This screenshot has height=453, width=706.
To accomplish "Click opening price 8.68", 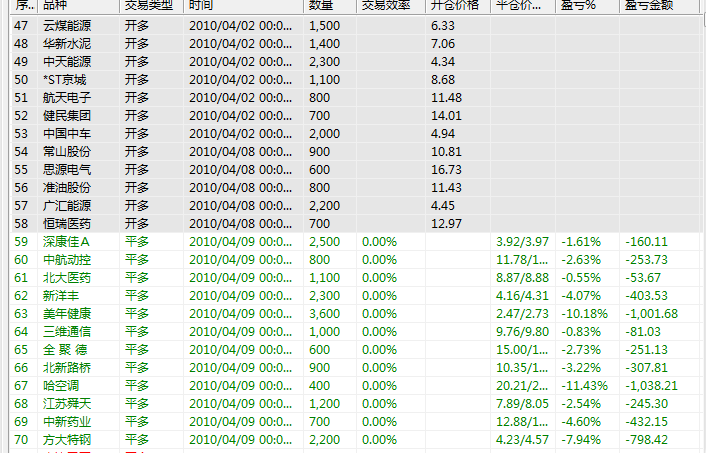I will pos(443,80).
